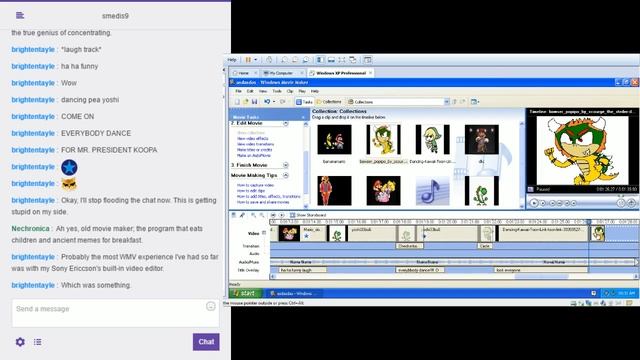This screenshot has height=360, width=640.
Task: Expand the 3. Finish Movie section
Action: [286, 165]
